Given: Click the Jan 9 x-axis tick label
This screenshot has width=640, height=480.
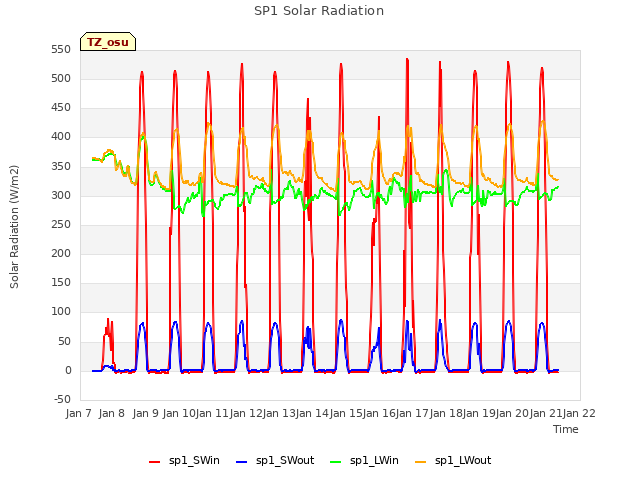Looking at the screenshot, I should tap(145, 413).
